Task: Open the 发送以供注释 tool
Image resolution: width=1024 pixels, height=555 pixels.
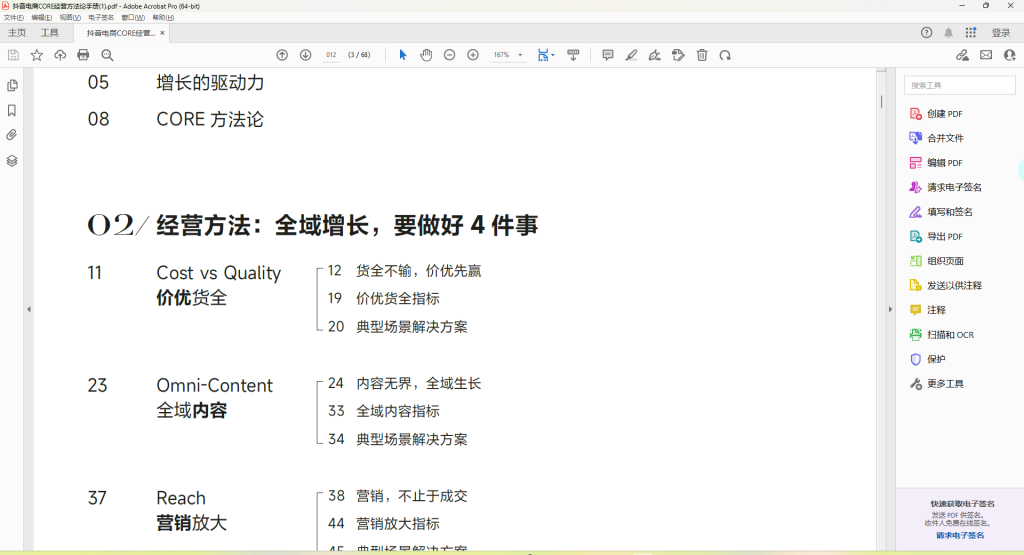Action: point(946,285)
